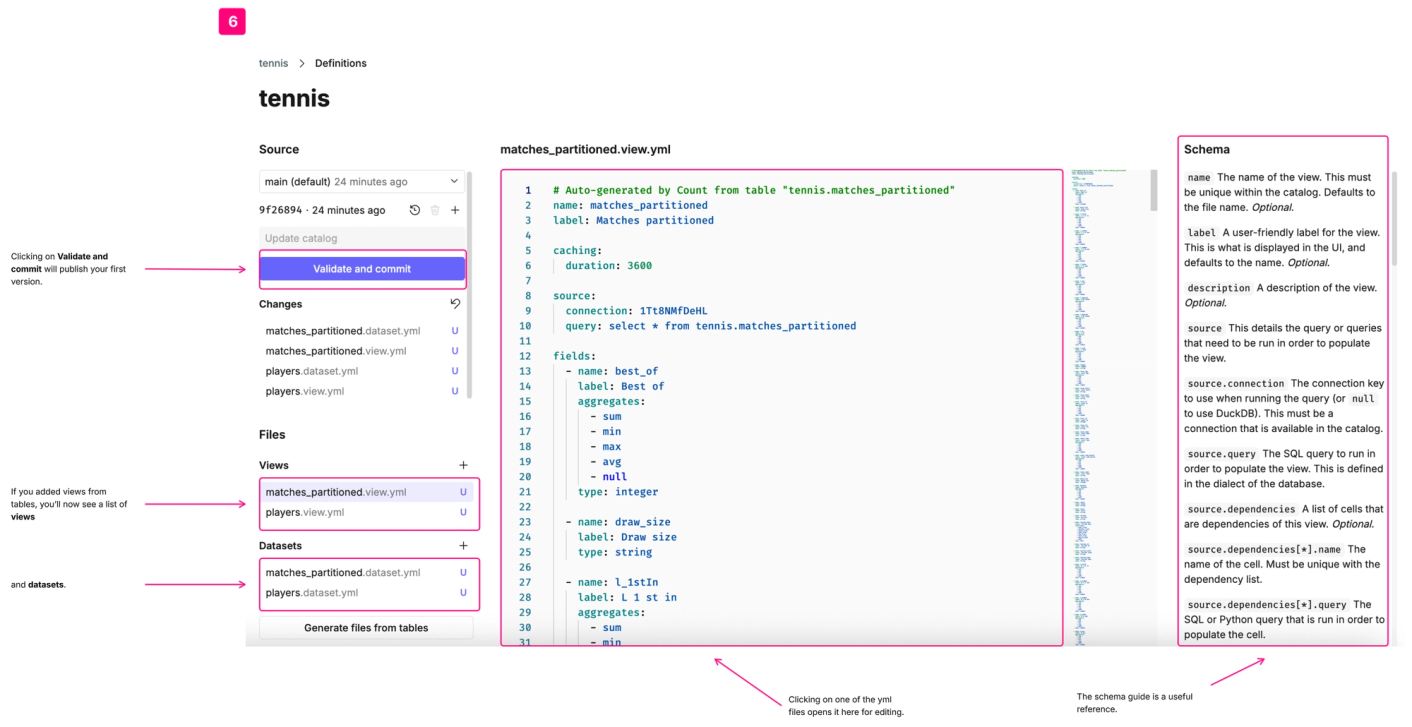The width and height of the screenshot is (1412, 727).
Task: Click the matches_partitioned.view.yml editor title
Action: point(585,150)
